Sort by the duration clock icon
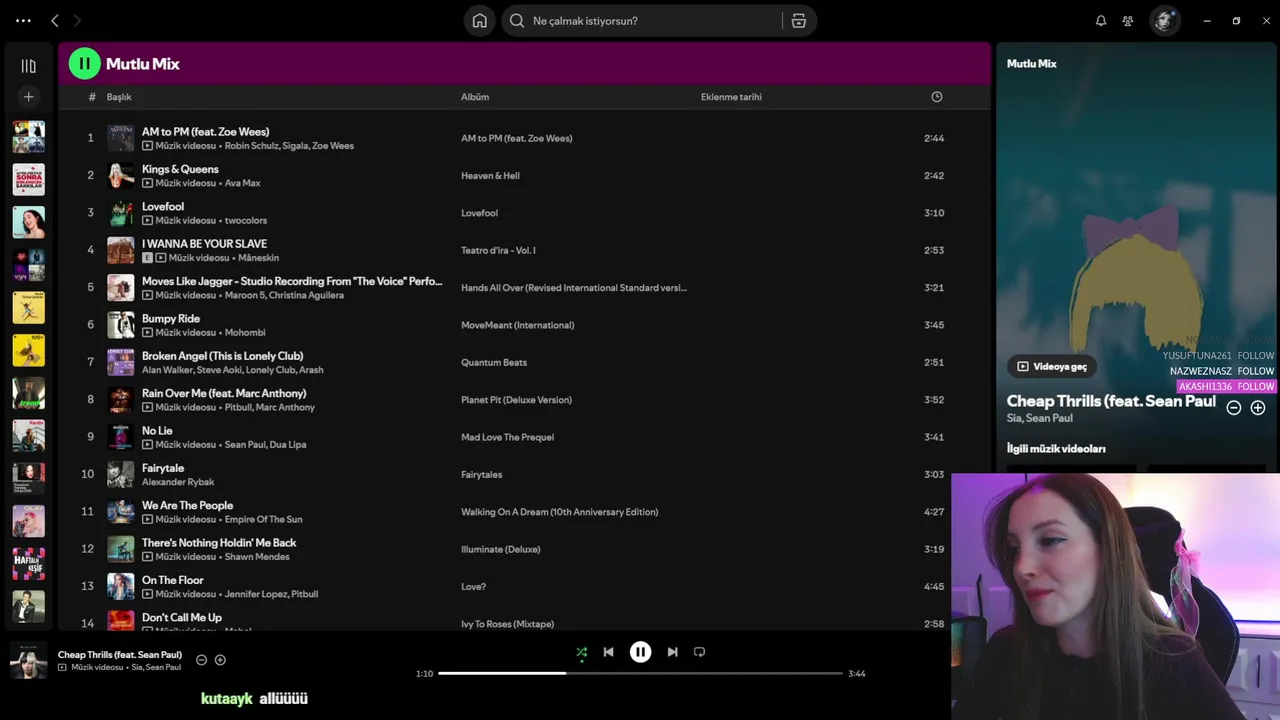This screenshot has width=1280, height=720. [x=936, y=97]
